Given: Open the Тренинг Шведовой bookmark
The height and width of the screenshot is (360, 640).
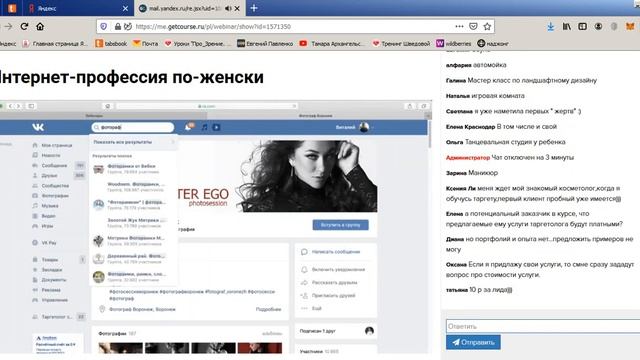Looking at the screenshot, I should (401, 43).
